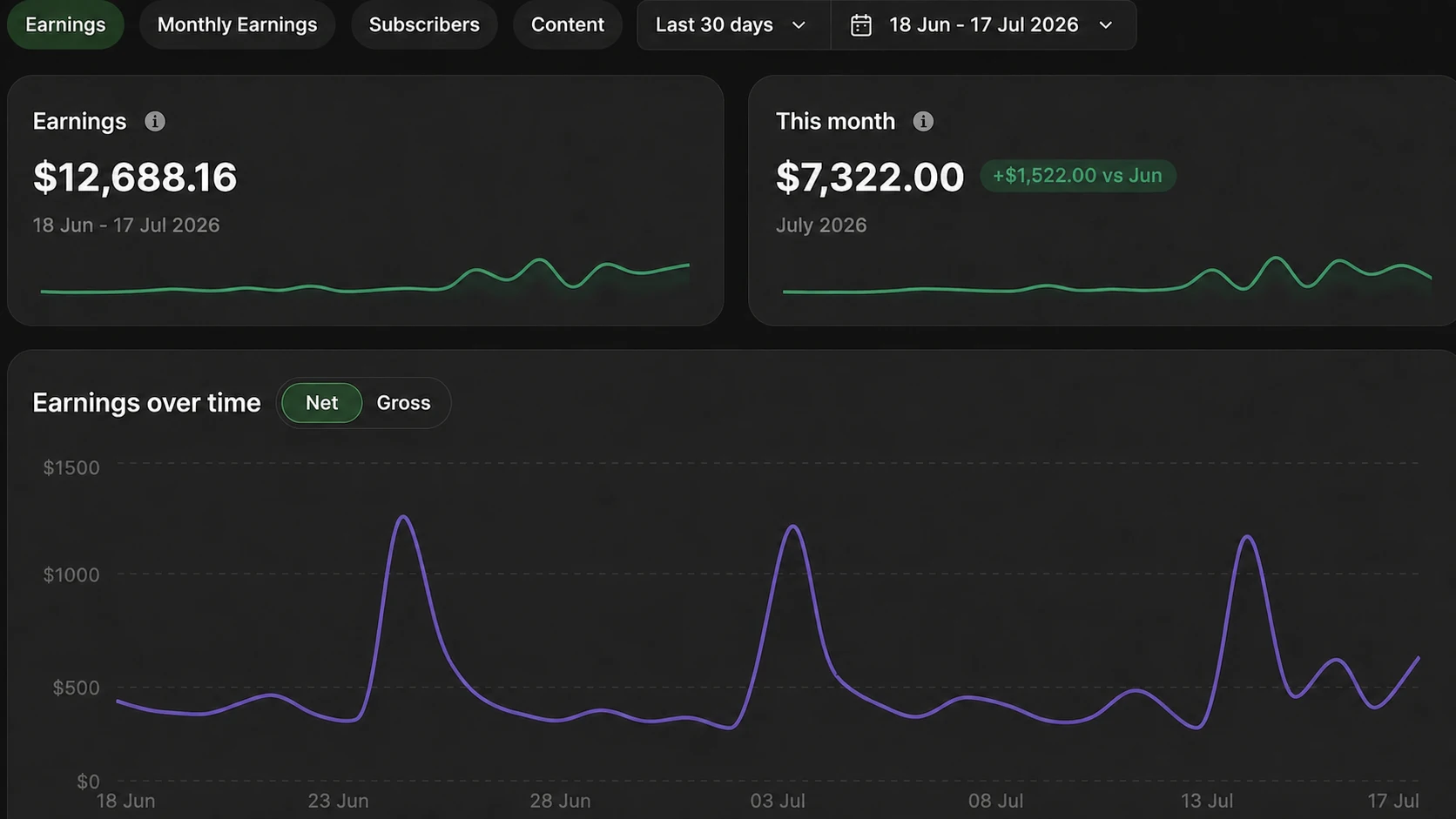
Task: Click the $1000 axis label
Action: (71, 575)
